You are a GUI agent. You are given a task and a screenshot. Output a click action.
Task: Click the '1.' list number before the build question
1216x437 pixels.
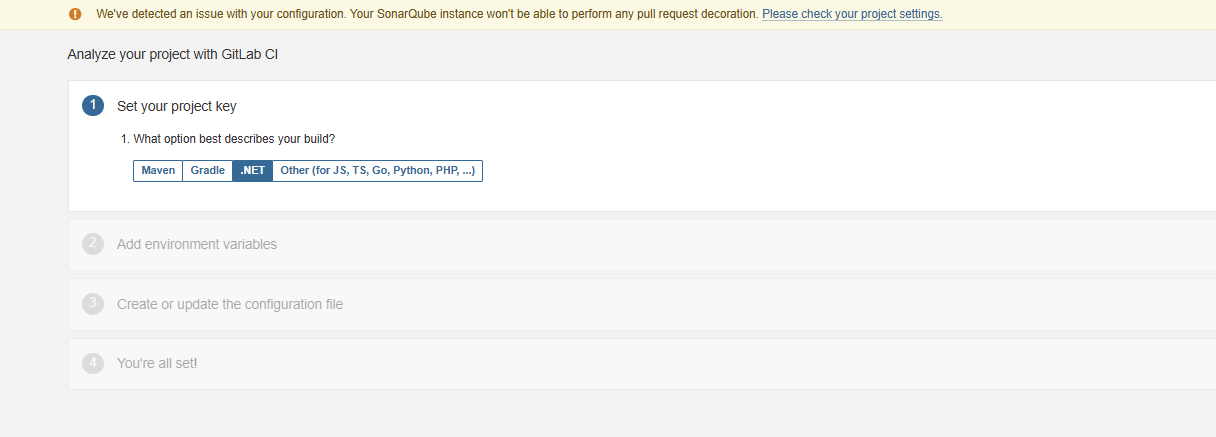125,139
